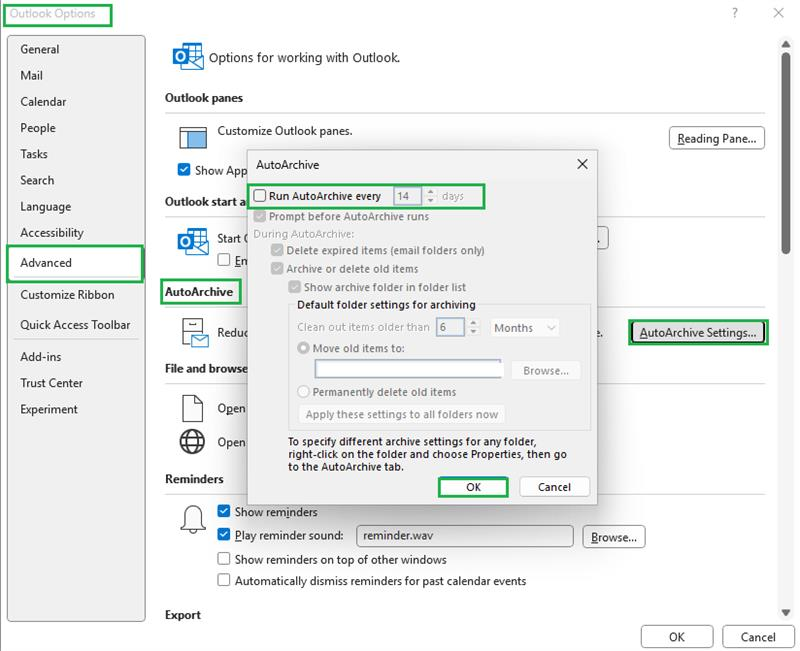The image size is (800, 651).
Task: Click the Move old items to path field
Action: point(409,369)
